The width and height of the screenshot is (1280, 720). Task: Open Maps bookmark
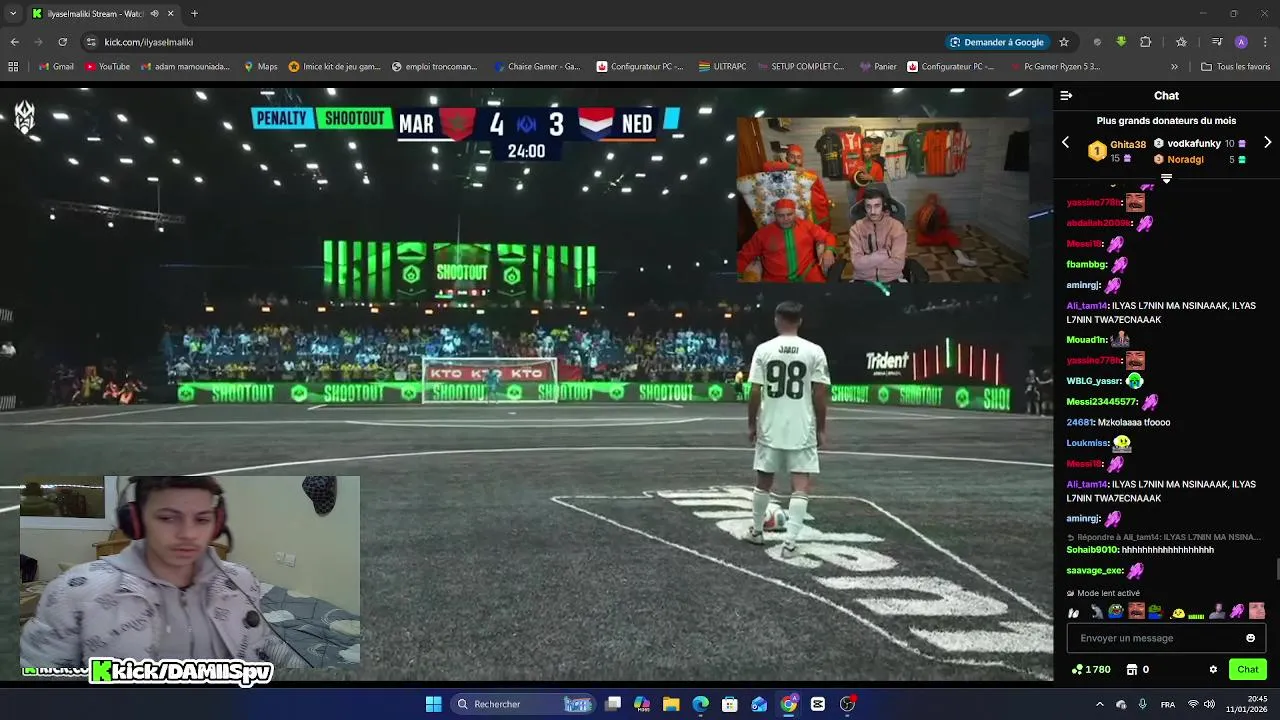[261, 67]
